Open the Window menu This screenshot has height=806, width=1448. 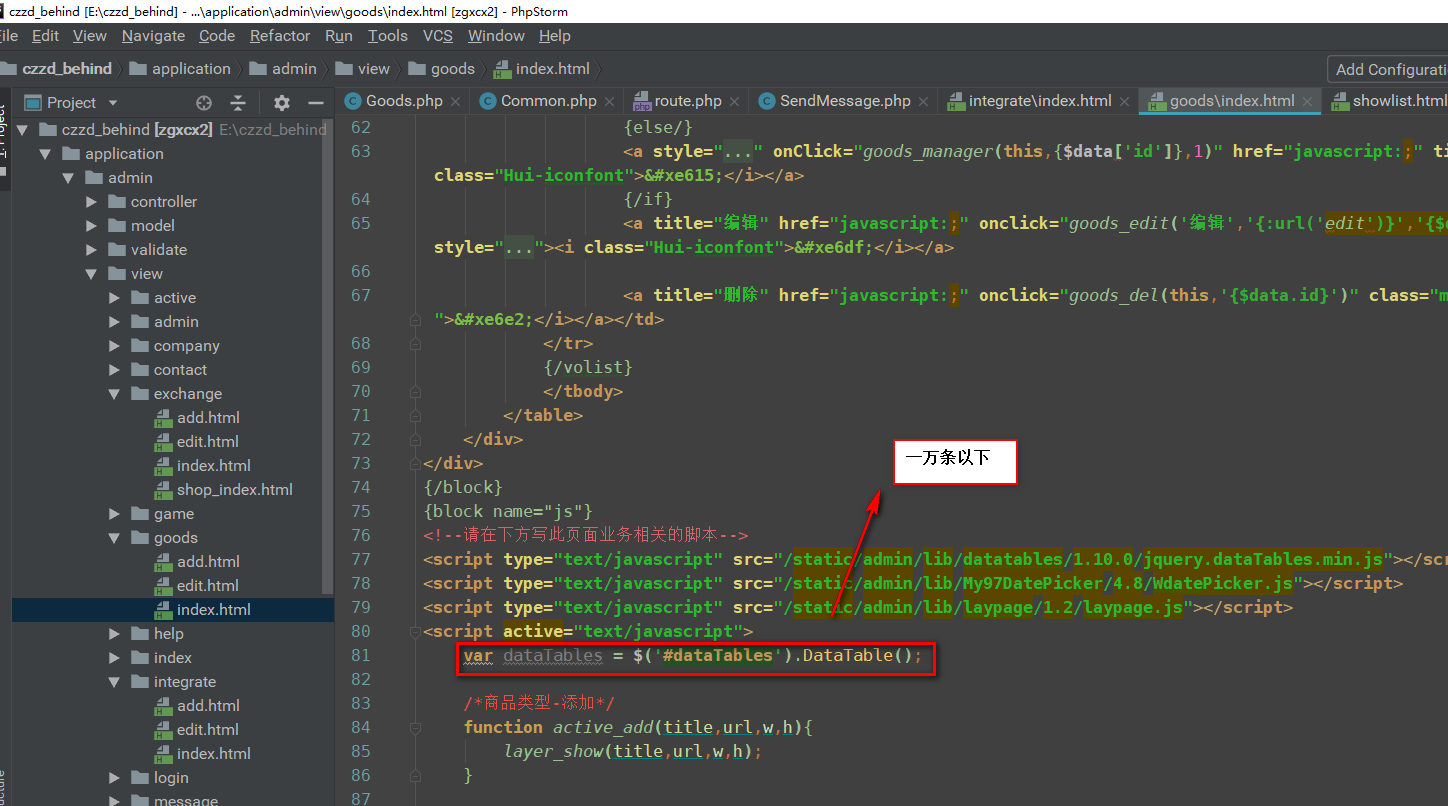[496, 36]
